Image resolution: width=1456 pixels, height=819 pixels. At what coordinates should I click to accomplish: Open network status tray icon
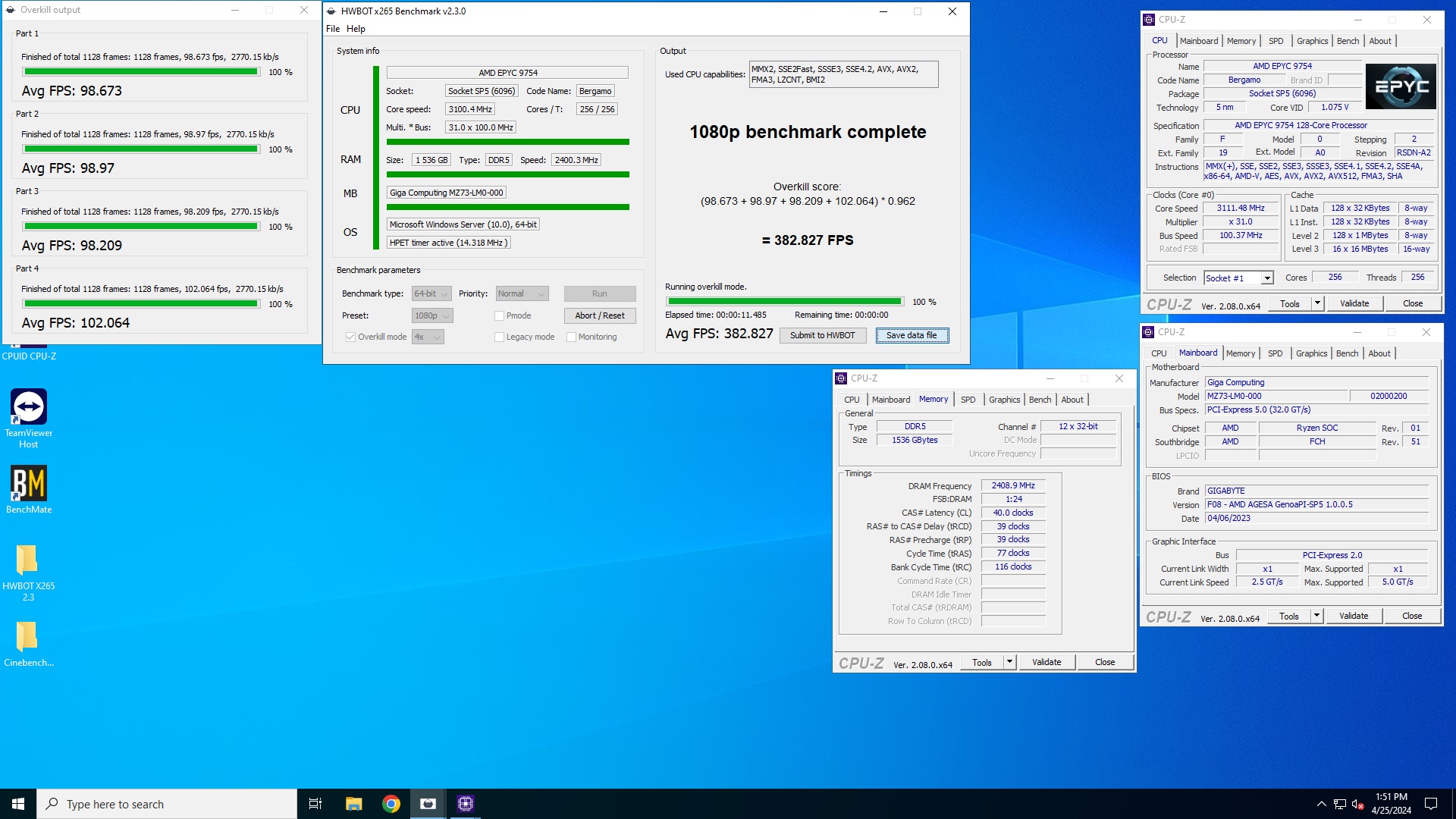point(1340,804)
